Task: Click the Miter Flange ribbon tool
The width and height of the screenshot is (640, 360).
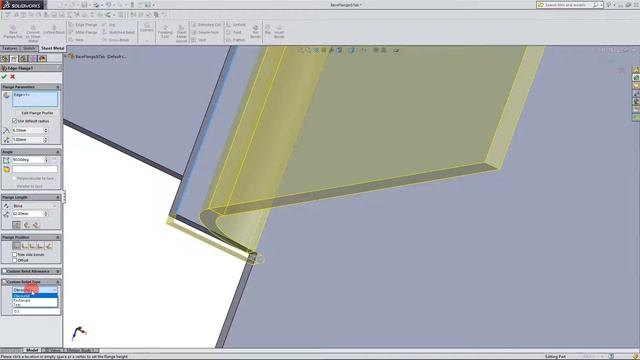Action: click(x=83, y=32)
